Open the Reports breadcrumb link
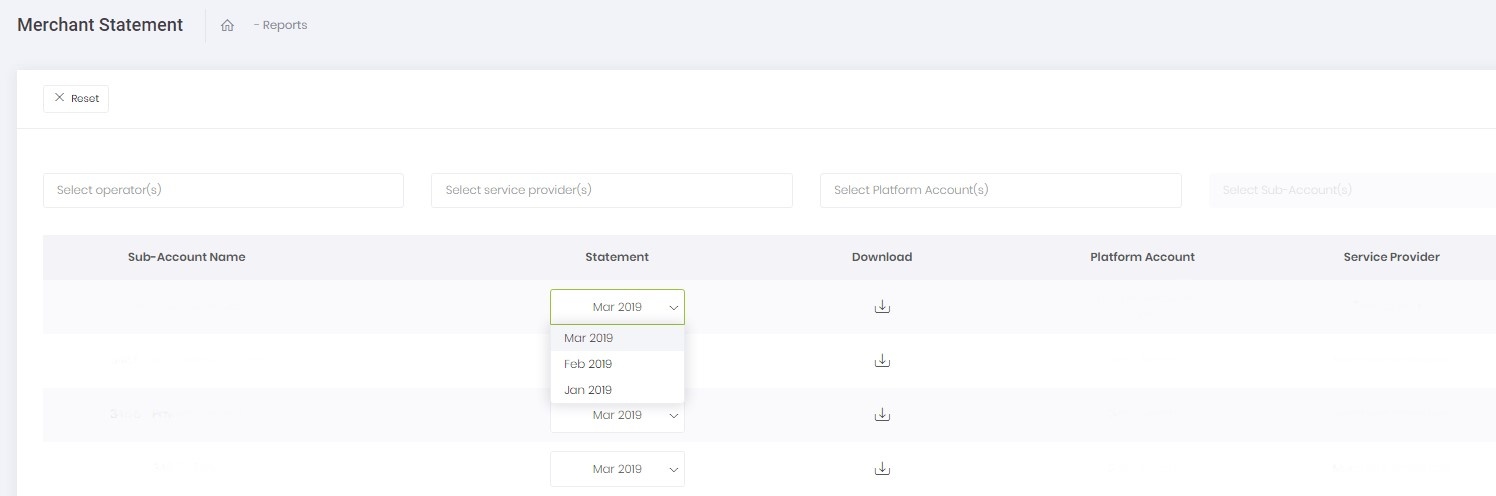The width and height of the screenshot is (1496, 496). (x=284, y=25)
